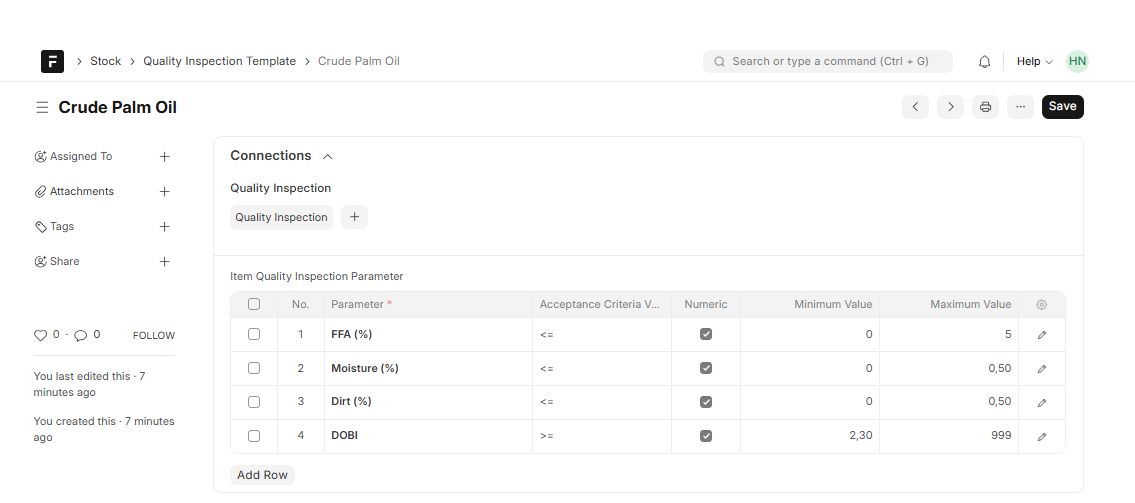Check the select-all rows header checkbox
Image resolution: width=1135 pixels, height=503 pixels.
(254, 305)
